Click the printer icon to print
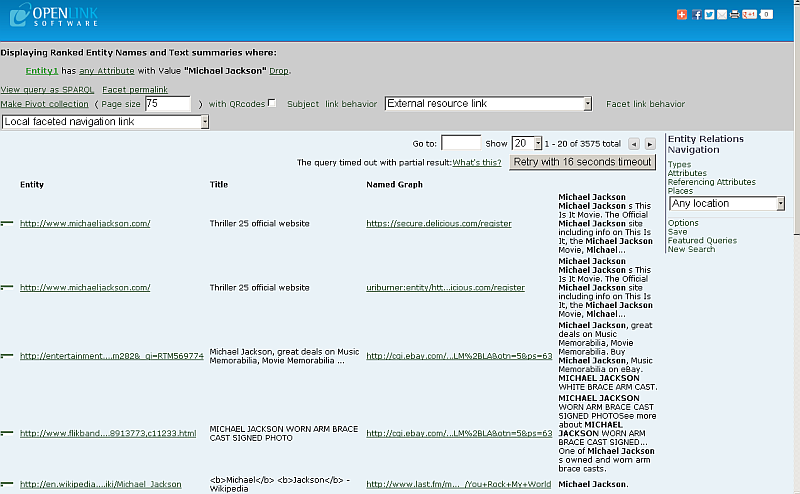This screenshot has width=800, height=494. point(735,15)
